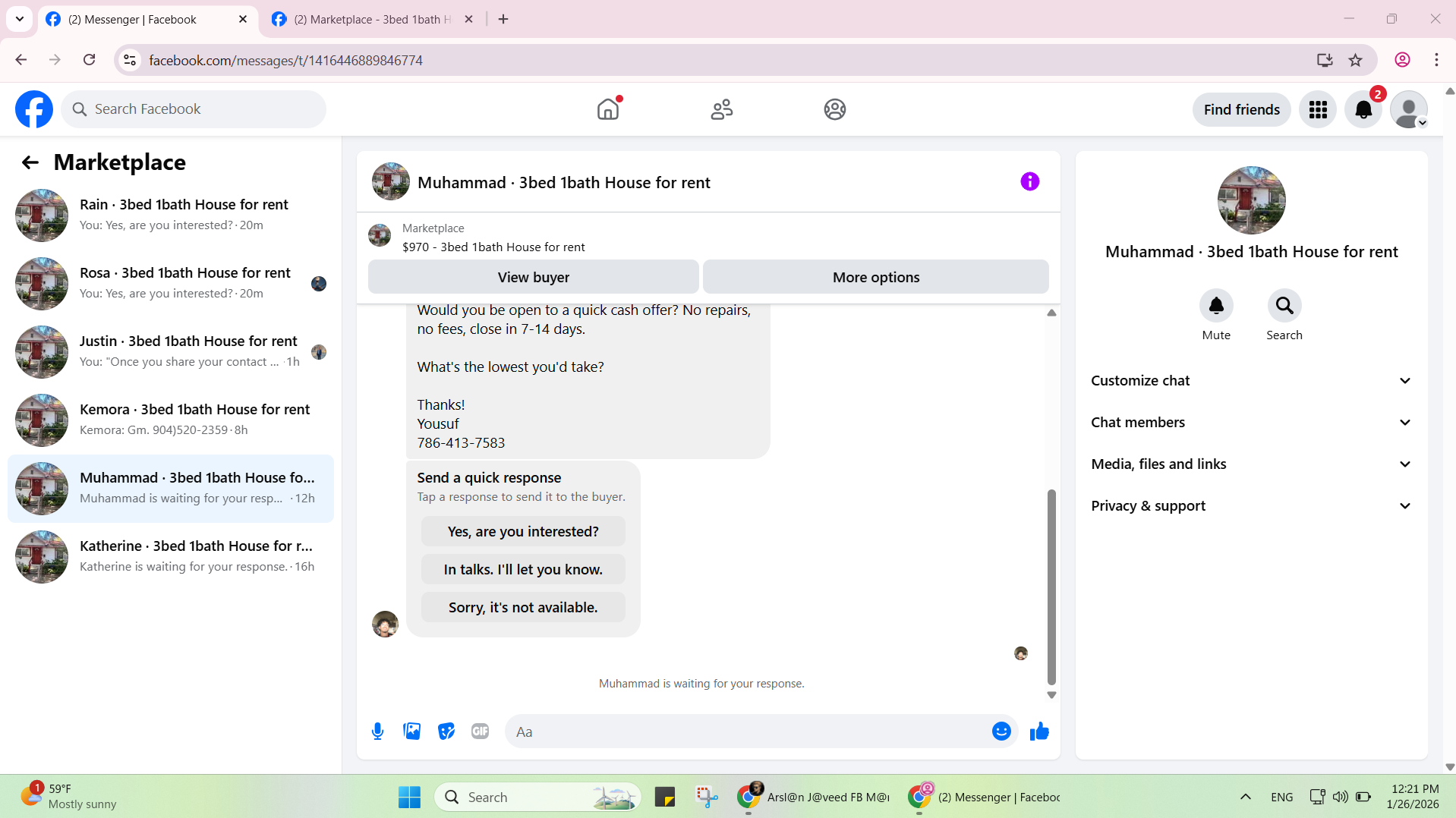The height and width of the screenshot is (818, 1456).
Task: Open the emoji picker
Action: pyautogui.click(x=1001, y=731)
